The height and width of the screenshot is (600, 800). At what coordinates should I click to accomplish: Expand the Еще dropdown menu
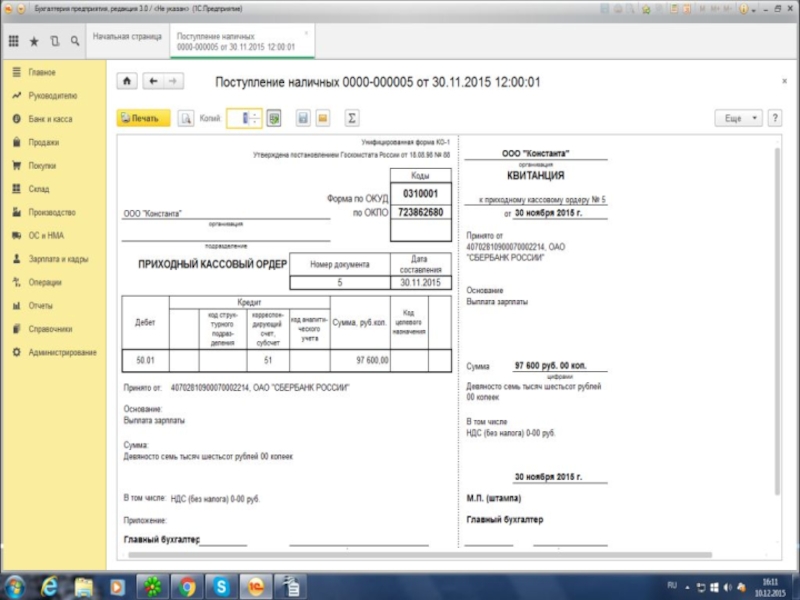tap(738, 118)
